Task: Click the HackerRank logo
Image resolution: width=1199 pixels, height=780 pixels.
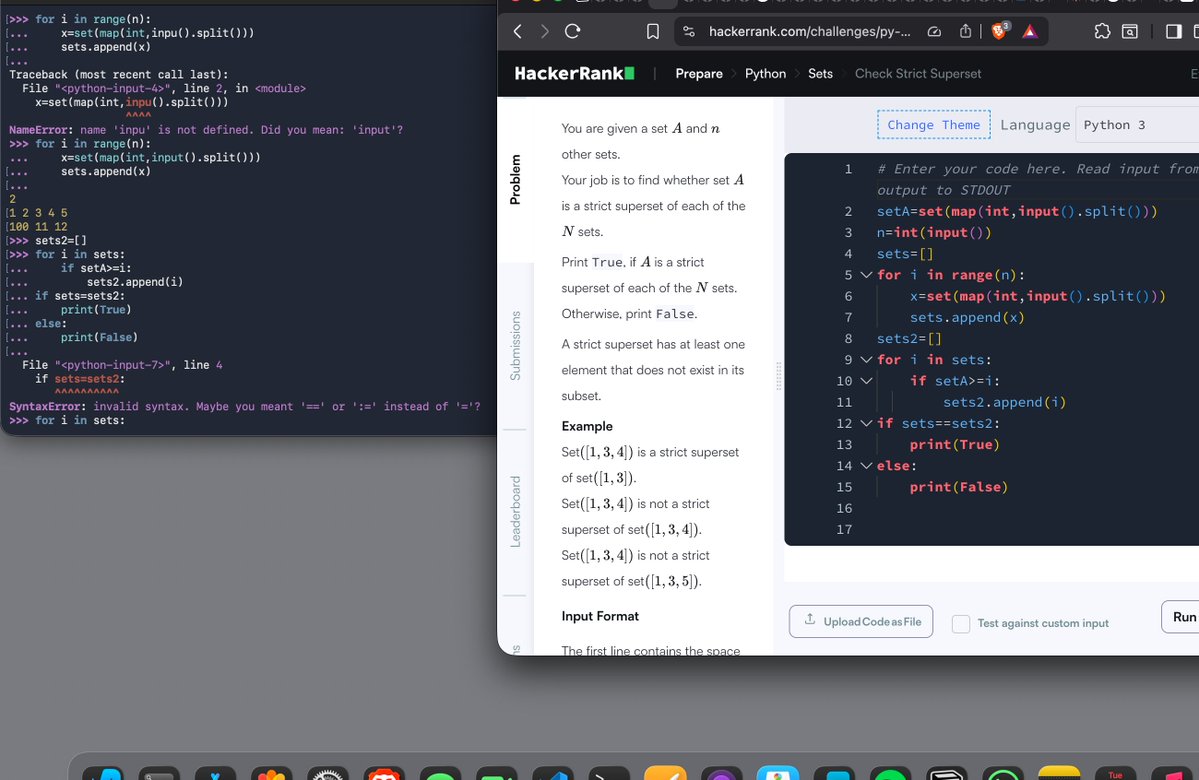Action: click(574, 73)
